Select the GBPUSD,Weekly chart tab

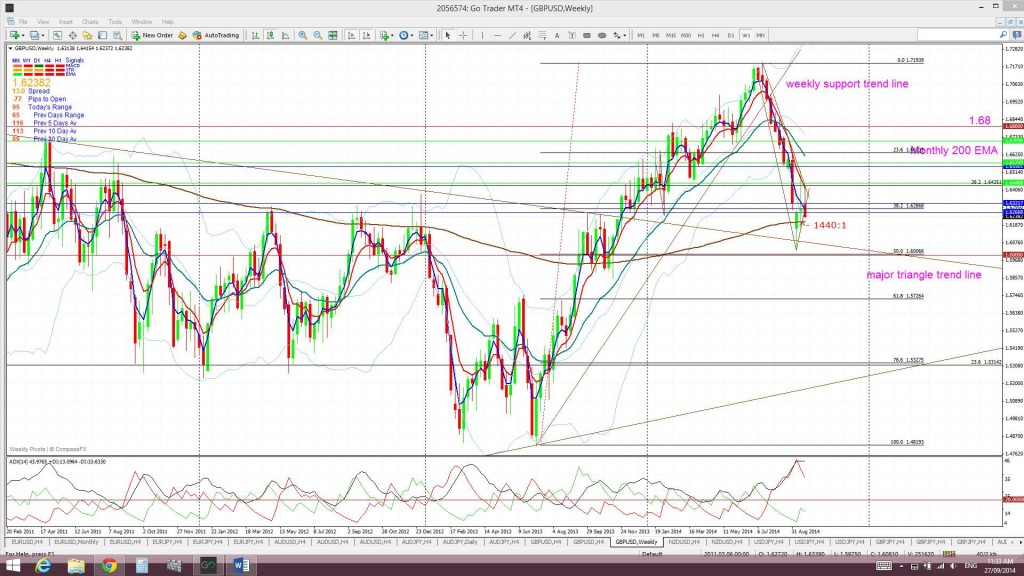[637, 542]
